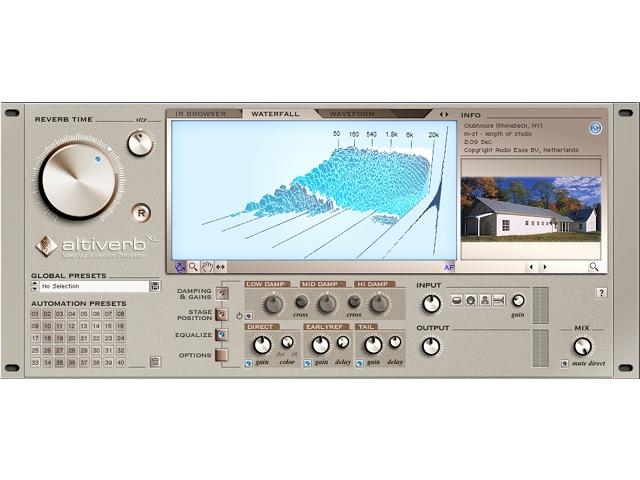Select automation preset 20
640x480 pixels.
click(x=72, y=338)
